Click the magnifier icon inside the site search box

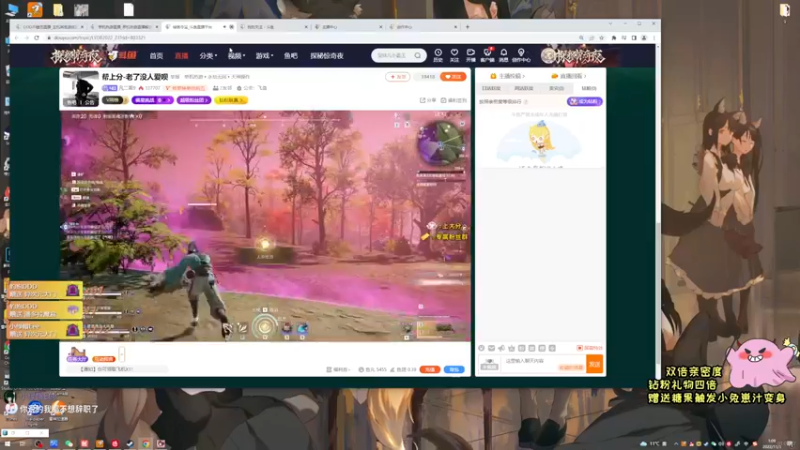[x=417, y=56]
